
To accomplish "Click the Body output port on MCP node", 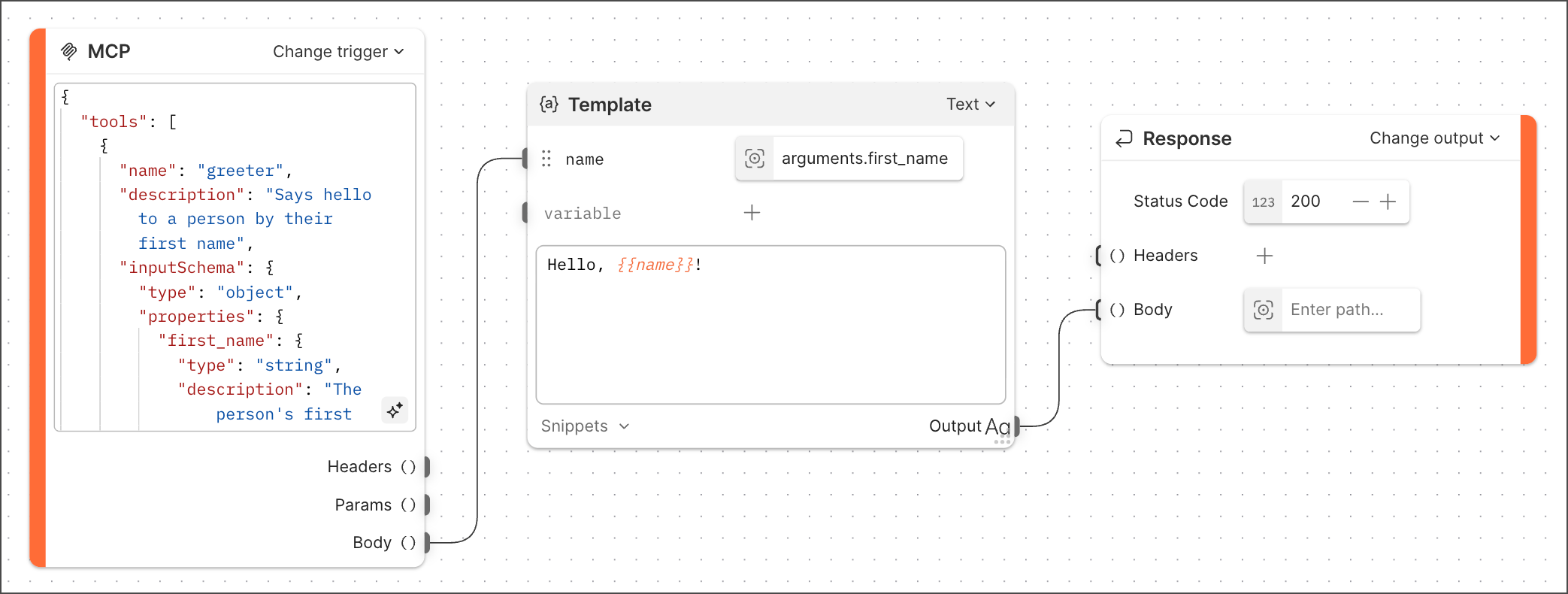I will pyautogui.click(x=426, y=543).
